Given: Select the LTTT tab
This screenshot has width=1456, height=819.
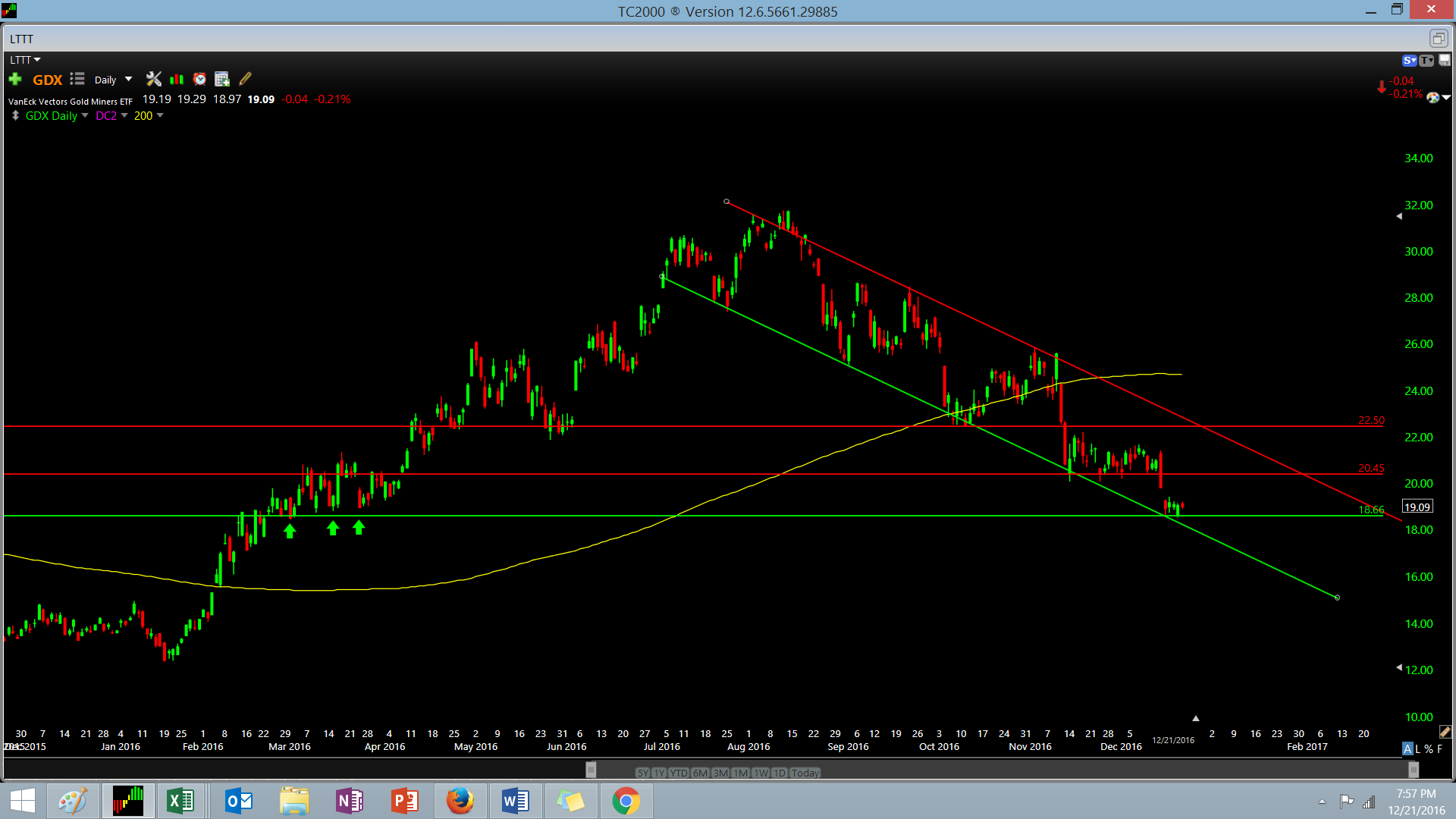Looking at the screenshot, I should 21,39.
